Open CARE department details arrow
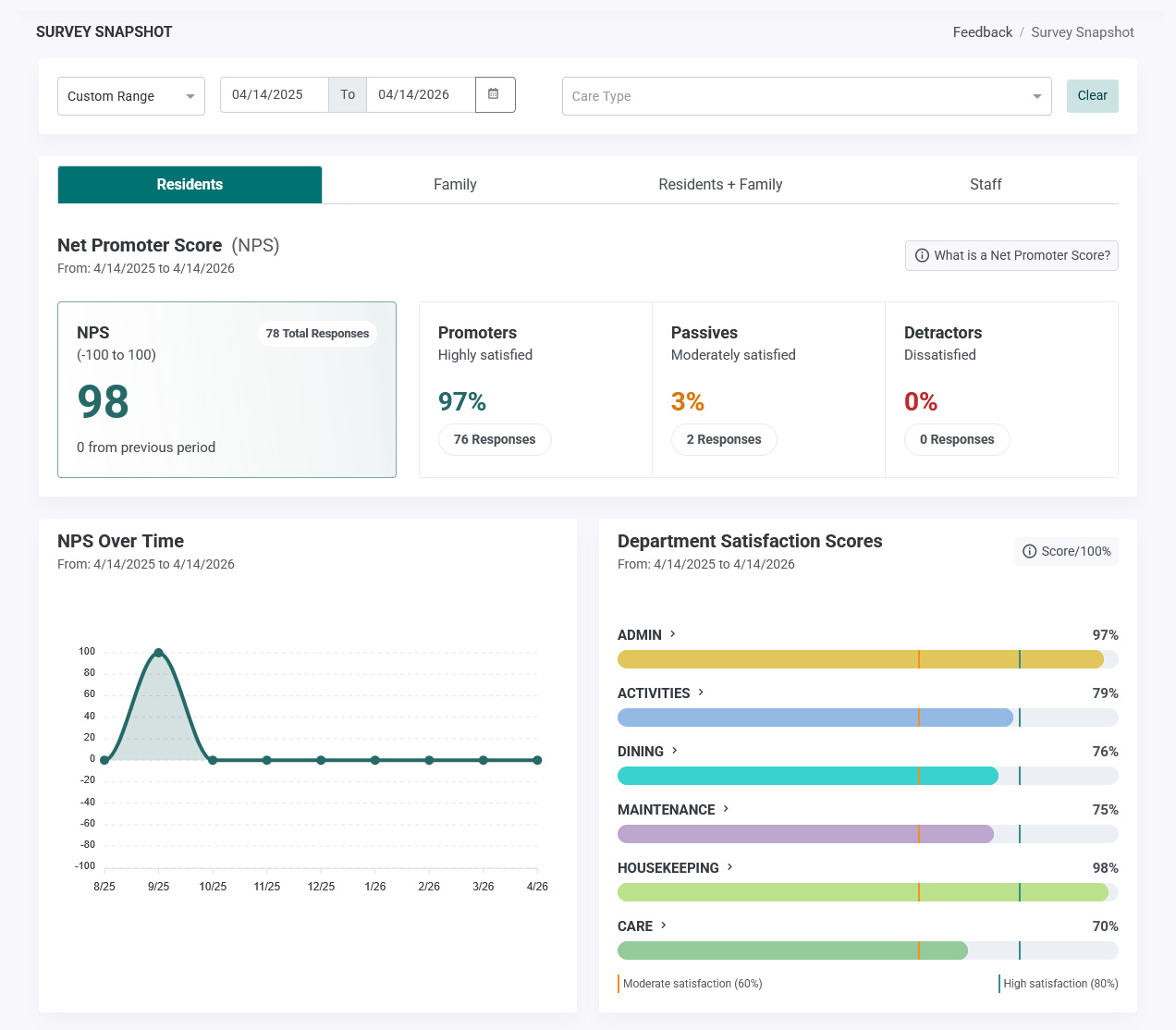The width and height of the screenshot is (1176, 1030). point(664,926)
